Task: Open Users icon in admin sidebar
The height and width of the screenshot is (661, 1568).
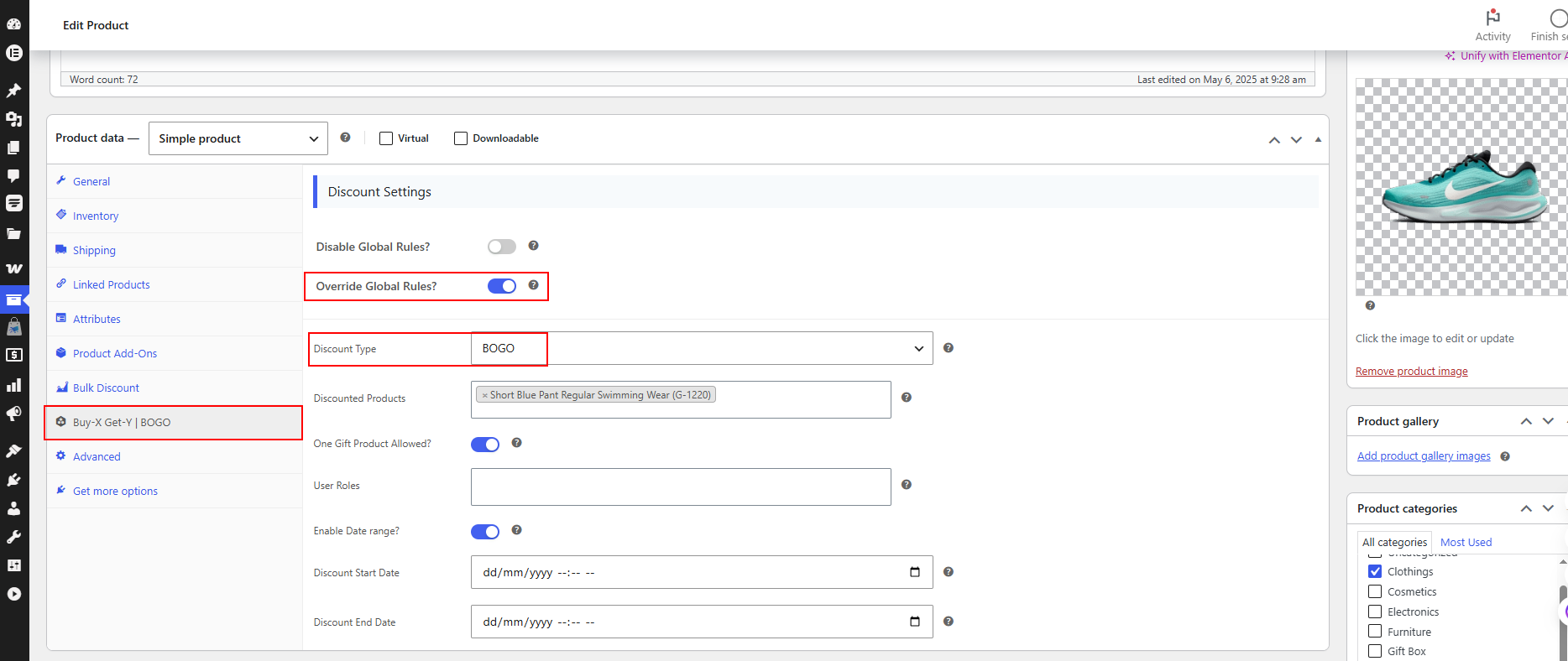Action: coord(14,508)
